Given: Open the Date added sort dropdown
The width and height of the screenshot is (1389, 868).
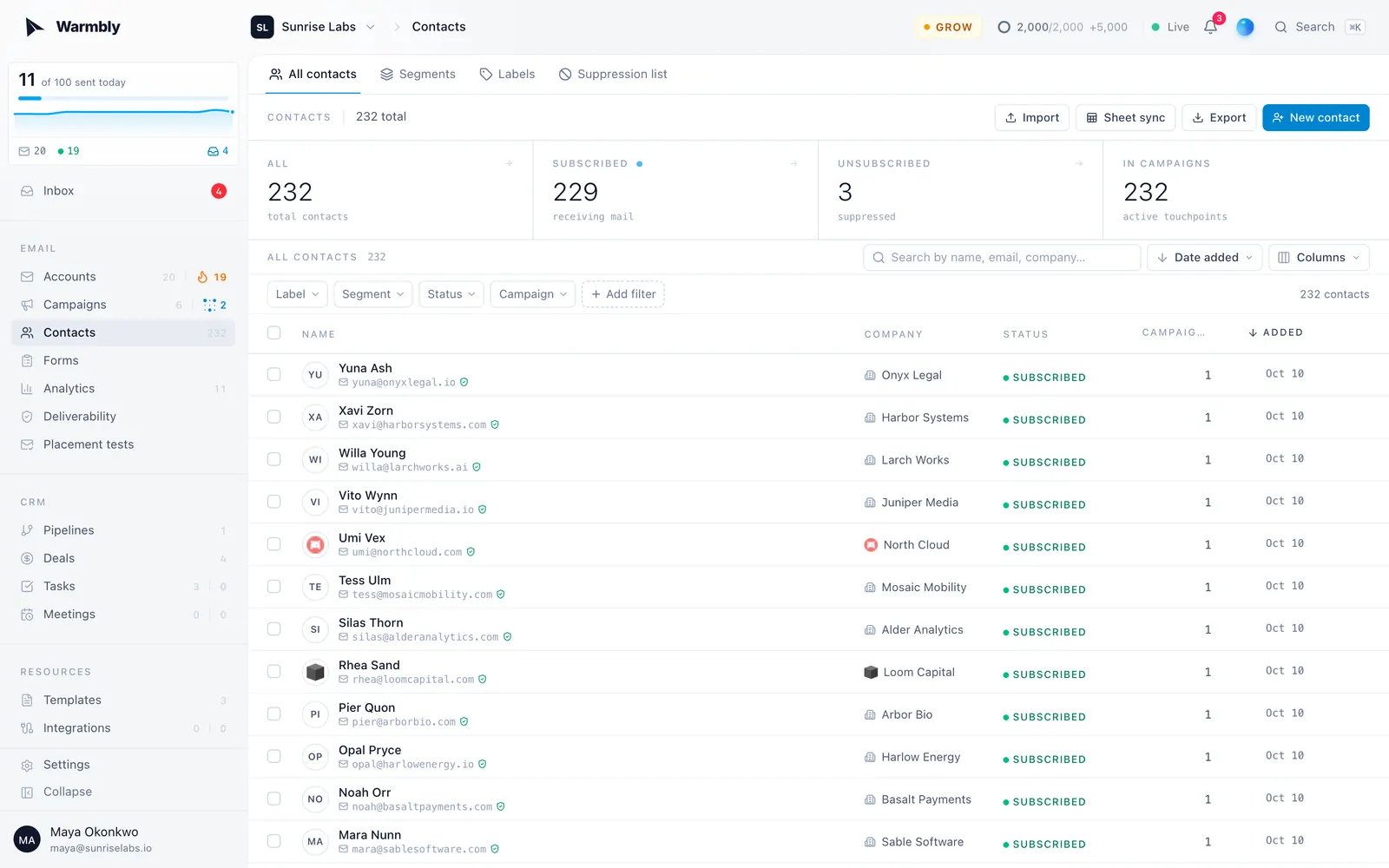Looking at the screenshot, I should coord(1205,258).
